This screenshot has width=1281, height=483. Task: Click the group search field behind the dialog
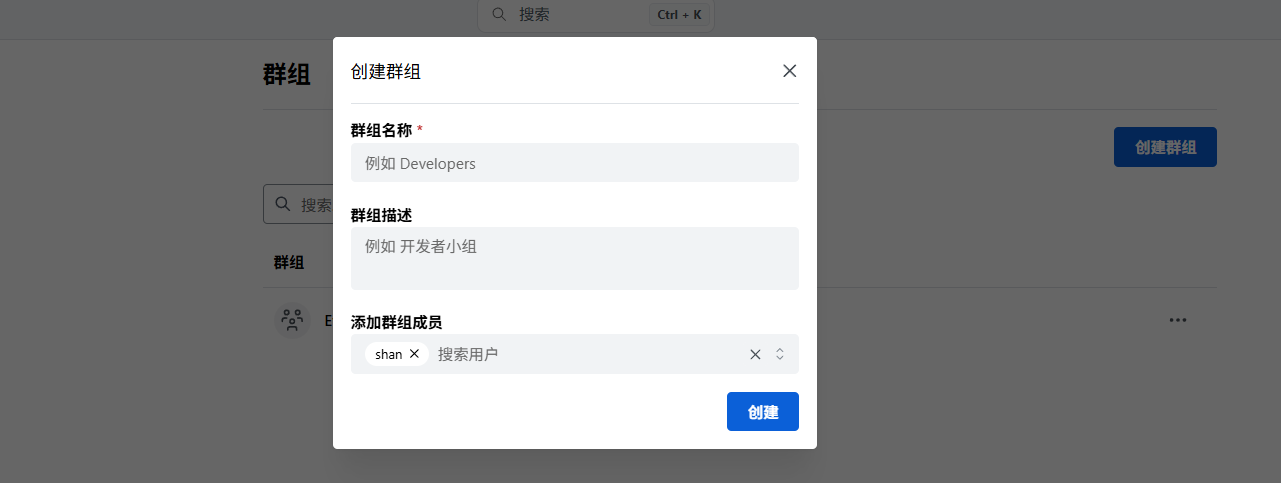point(298,204)
